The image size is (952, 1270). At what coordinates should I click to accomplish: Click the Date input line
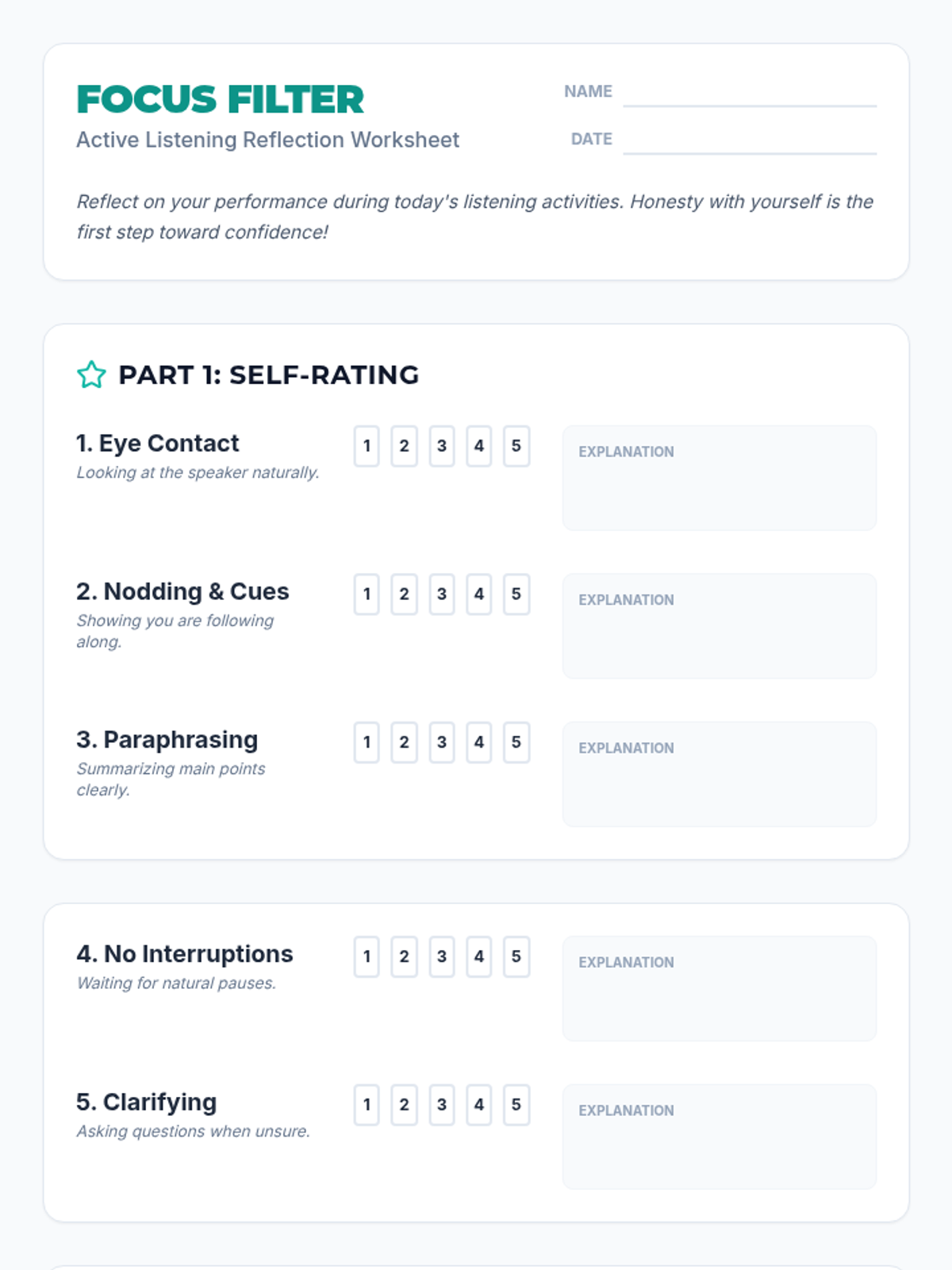click(x=750, y=140)
